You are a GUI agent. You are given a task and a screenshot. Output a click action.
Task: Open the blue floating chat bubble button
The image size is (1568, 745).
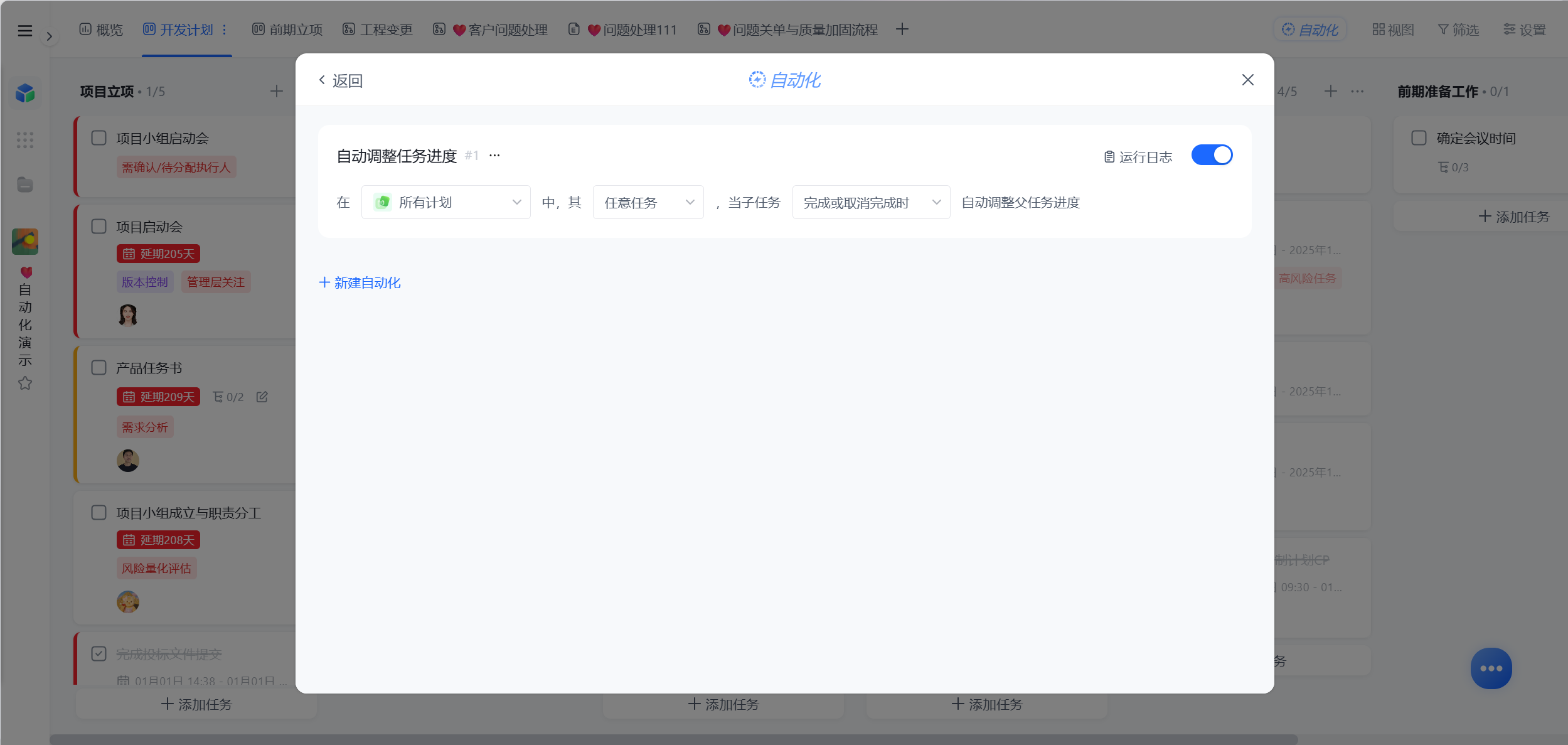tap(1491, 668)
